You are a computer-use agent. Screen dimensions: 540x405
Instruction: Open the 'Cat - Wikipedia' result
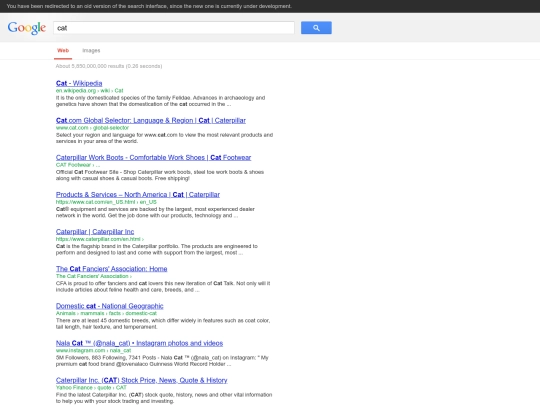[x=79, y=83]
